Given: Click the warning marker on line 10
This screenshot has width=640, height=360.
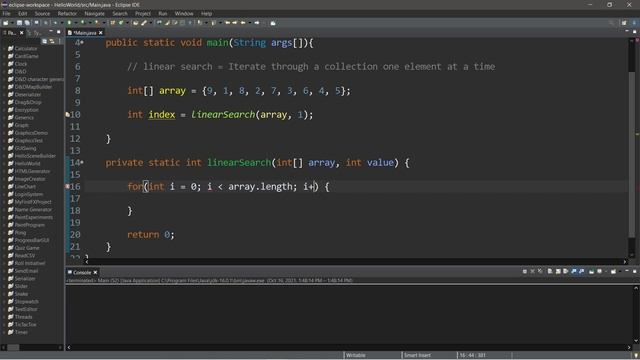Looking at the screenshot, I should 68,115.
